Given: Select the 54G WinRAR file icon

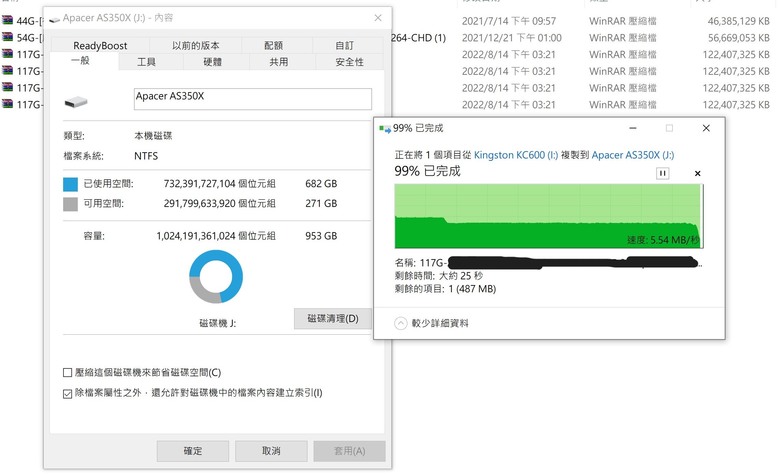Looking at the screenshot, I should (x=7, y=37).
